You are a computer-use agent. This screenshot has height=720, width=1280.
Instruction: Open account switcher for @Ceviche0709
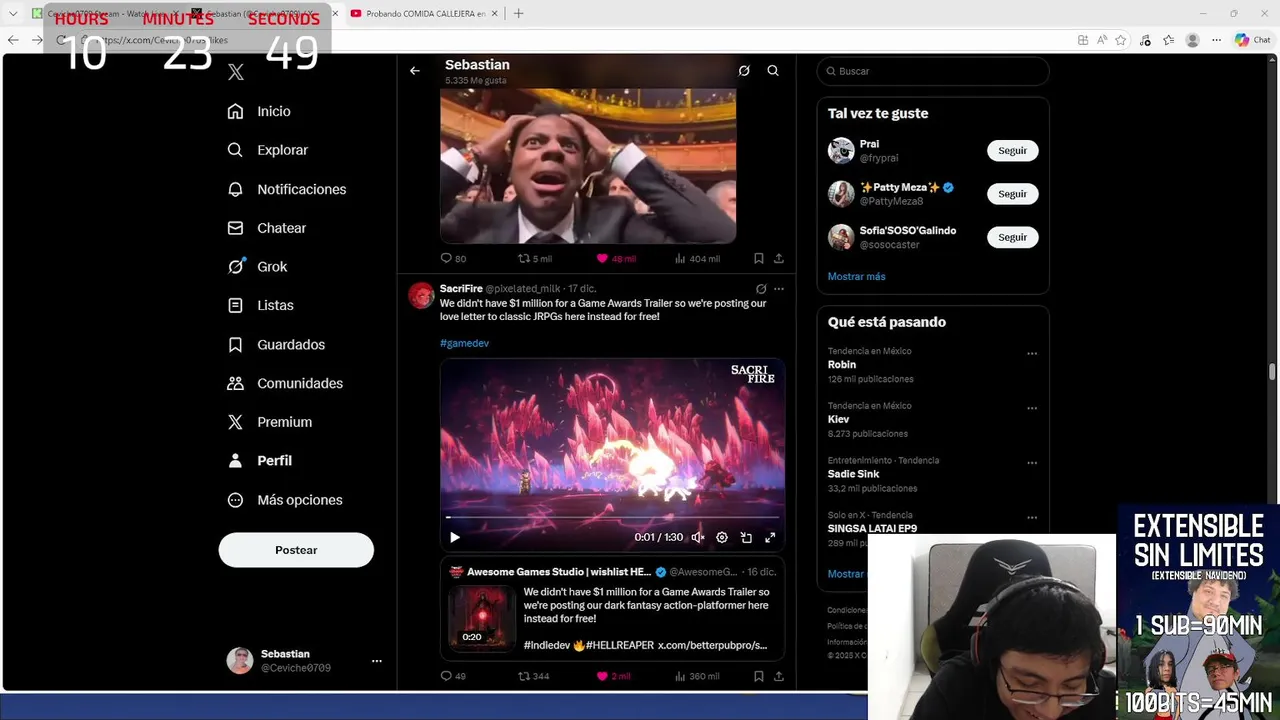coord(377,661)
